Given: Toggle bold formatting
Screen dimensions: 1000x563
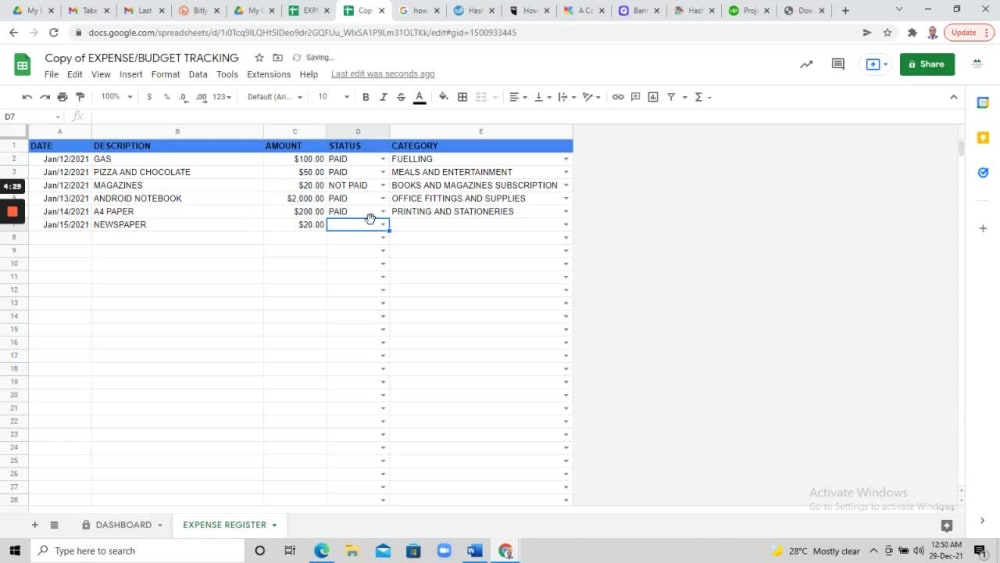Looking at the screenshot, I should click(x=365, y=97).
